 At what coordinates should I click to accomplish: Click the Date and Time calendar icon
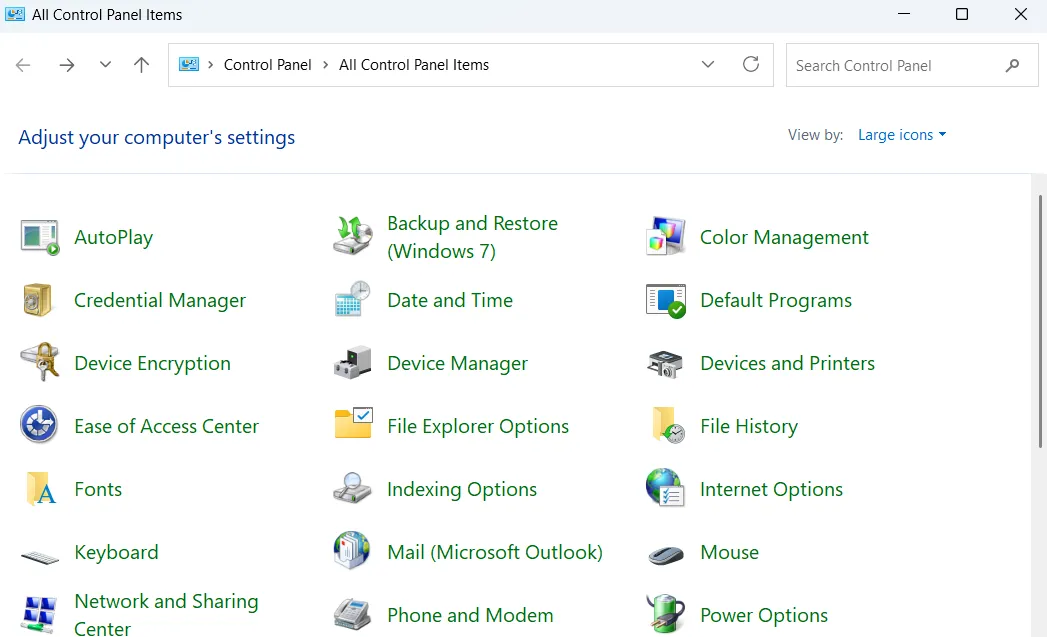click(352, 300)
